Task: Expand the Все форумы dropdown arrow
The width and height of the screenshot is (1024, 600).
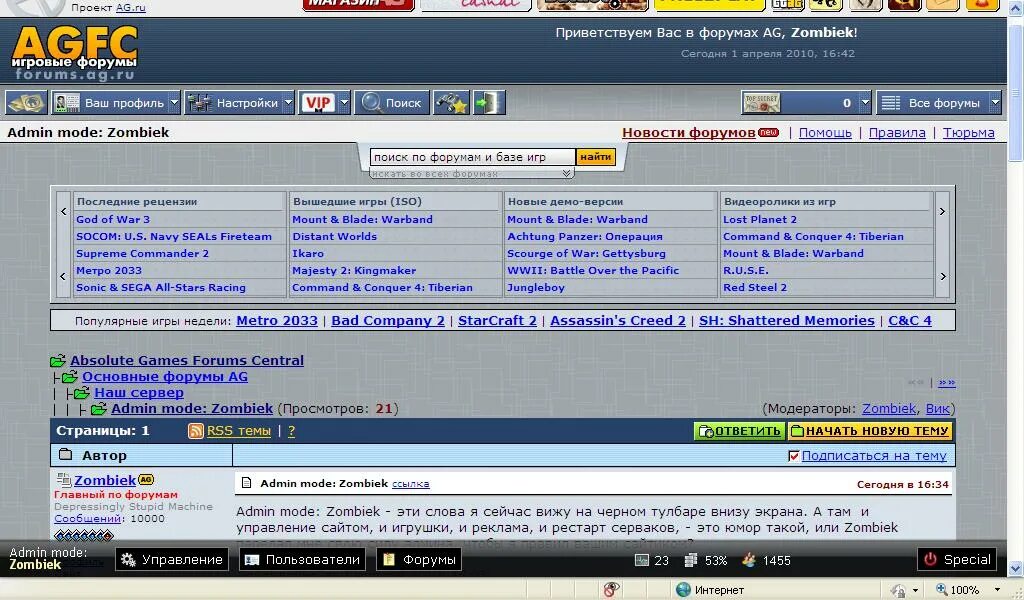Action: pyautogui.click(x=995, y=103)
